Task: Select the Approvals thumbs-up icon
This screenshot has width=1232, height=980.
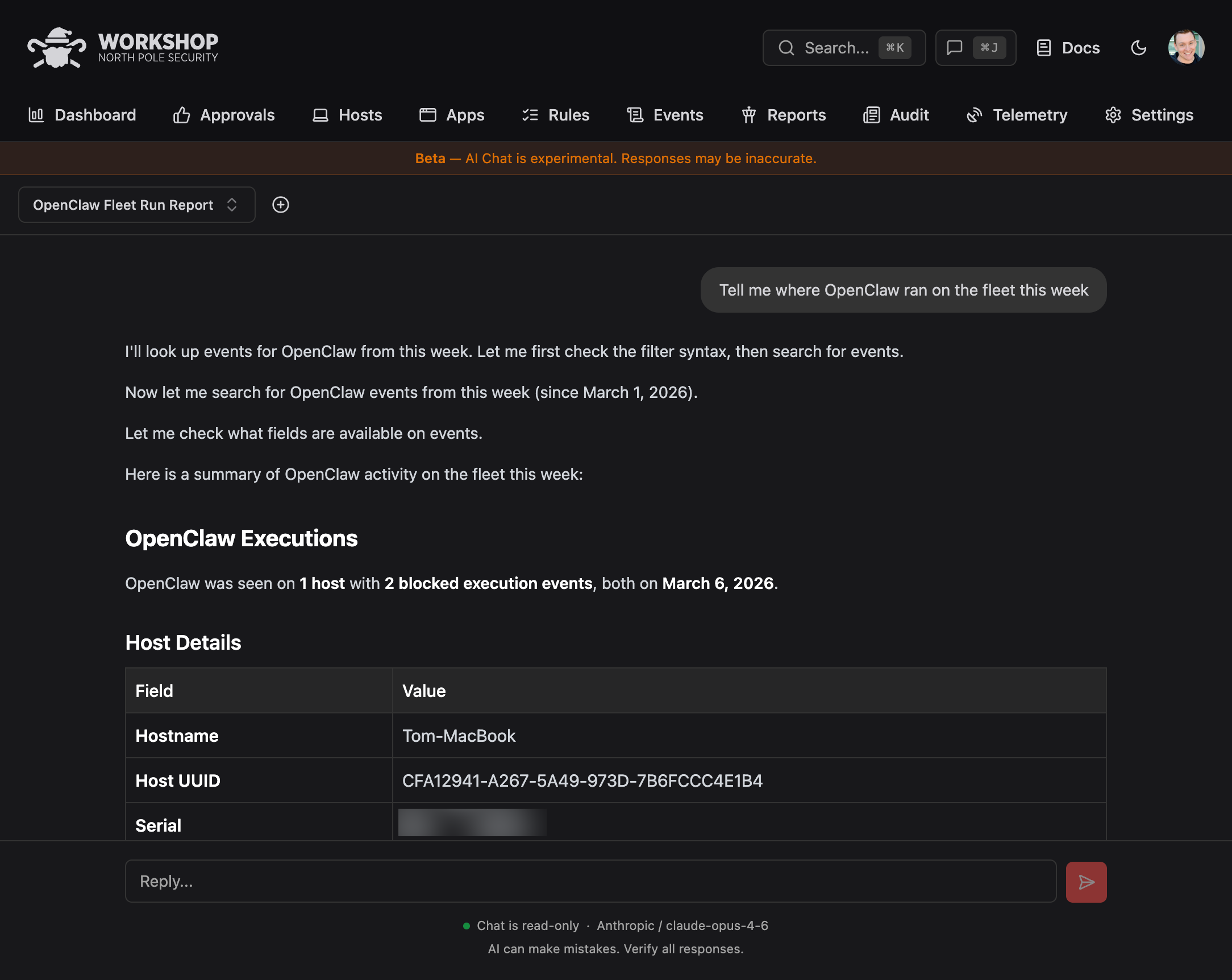Action: (x=181, y=115)
